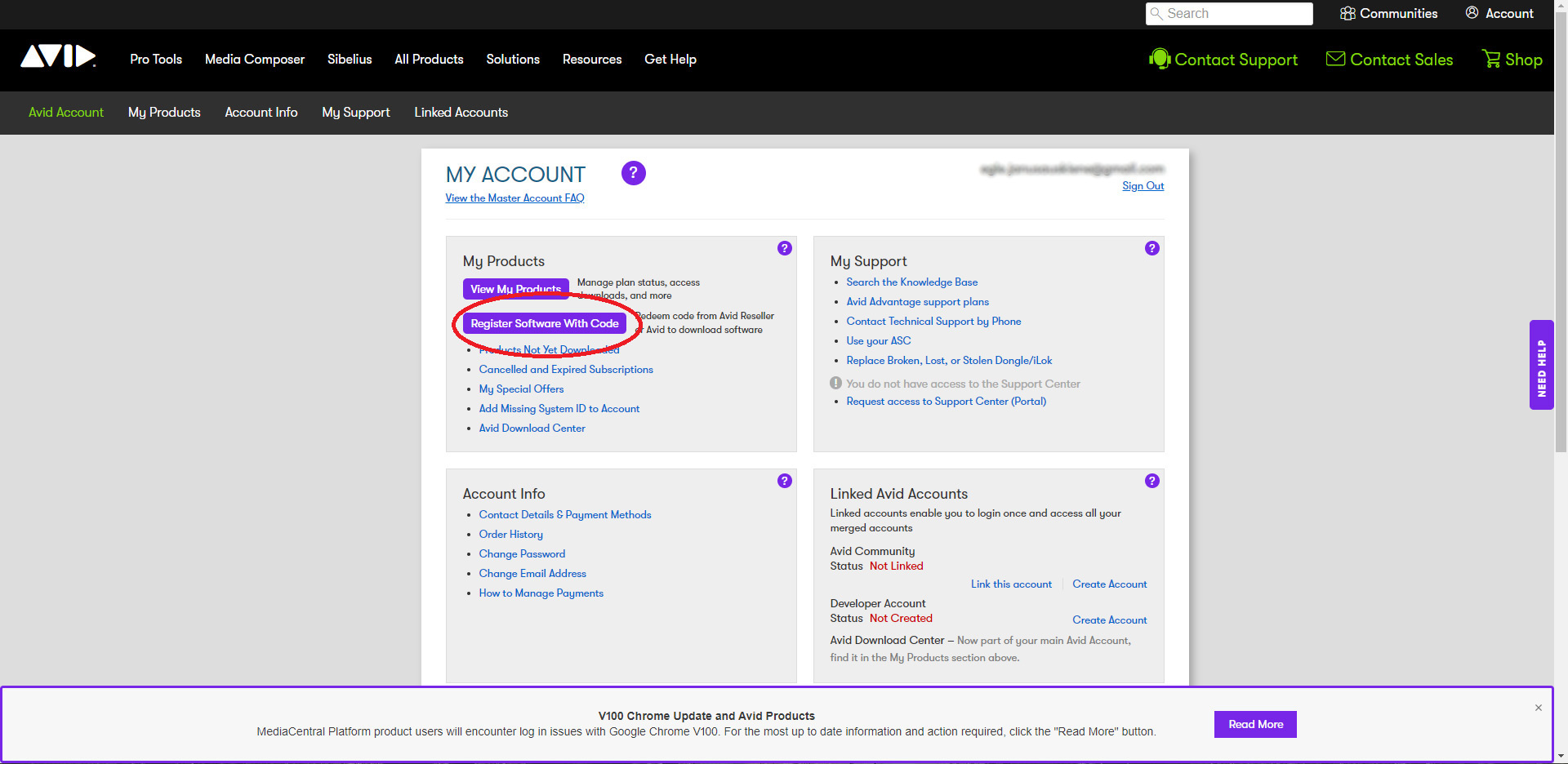Click the Contact Support text link
Viewport: 1568px width, 764px height.
tap(1236, 60)
